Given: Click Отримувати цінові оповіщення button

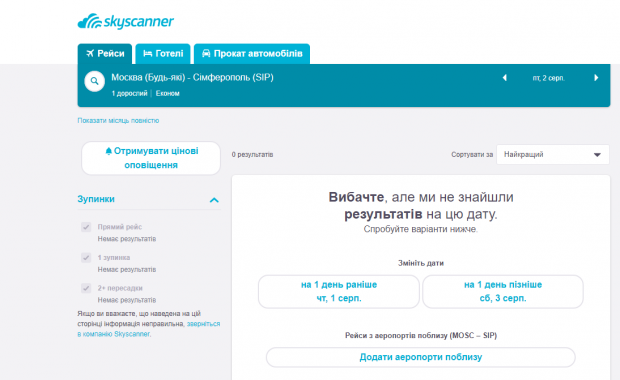Looking at the screenshot, I should click(151, 158).
